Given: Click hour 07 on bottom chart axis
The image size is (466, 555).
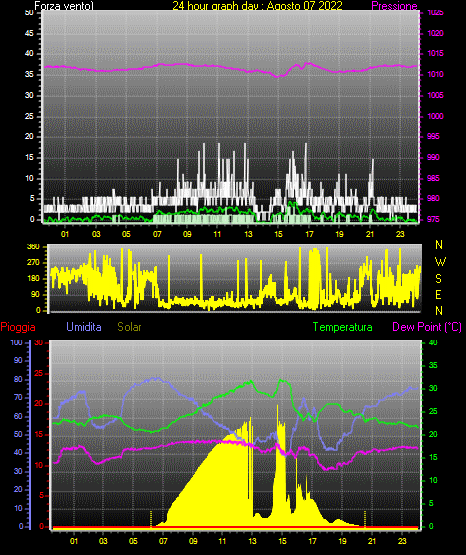Looking at the screenshot, I should [x=163, y=541].
